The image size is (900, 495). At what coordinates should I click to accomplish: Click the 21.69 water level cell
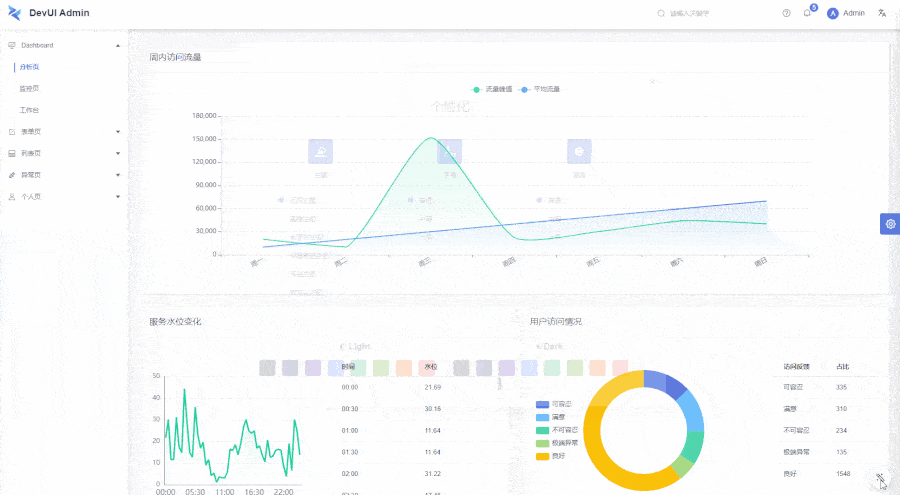point(433,388)
